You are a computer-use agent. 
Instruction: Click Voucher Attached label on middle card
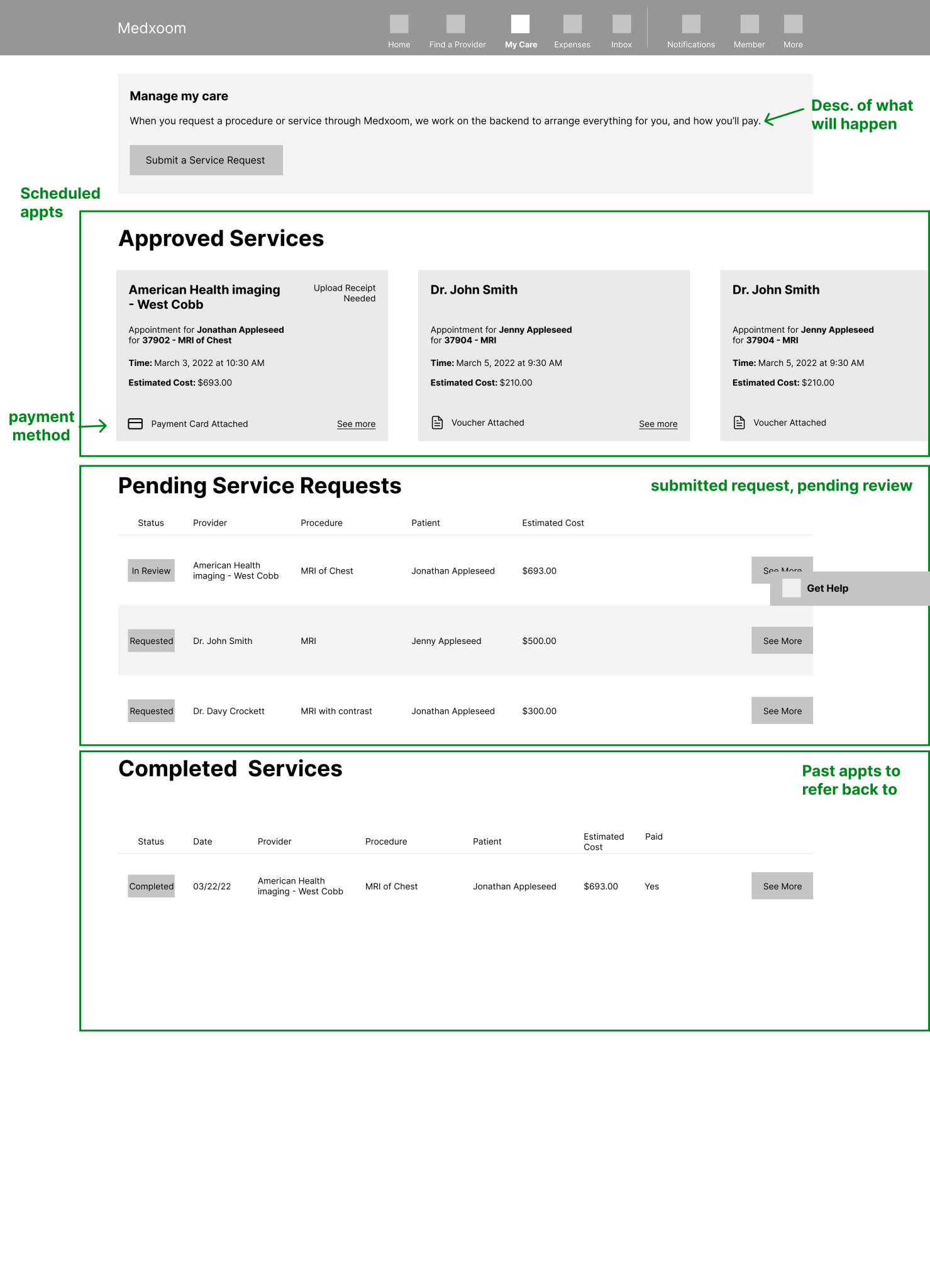coord(487,423)
